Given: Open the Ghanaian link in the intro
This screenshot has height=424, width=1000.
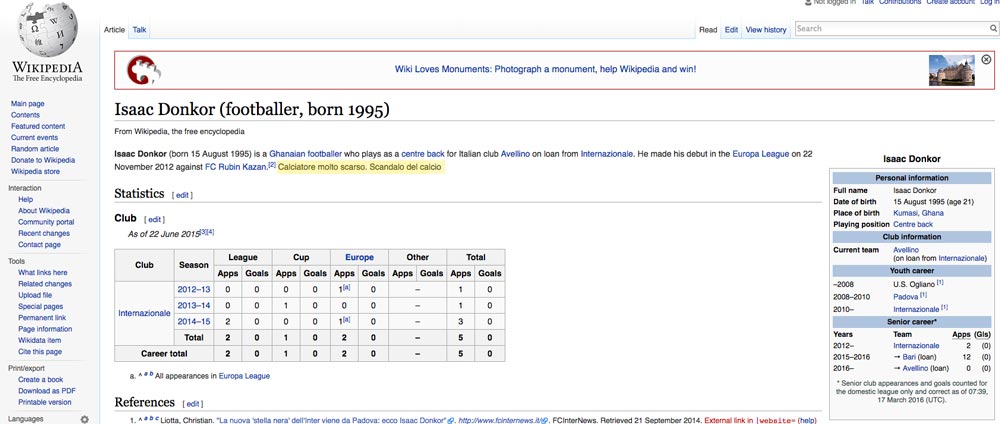Looking at the screenshot, I should [x=287, y=154].
